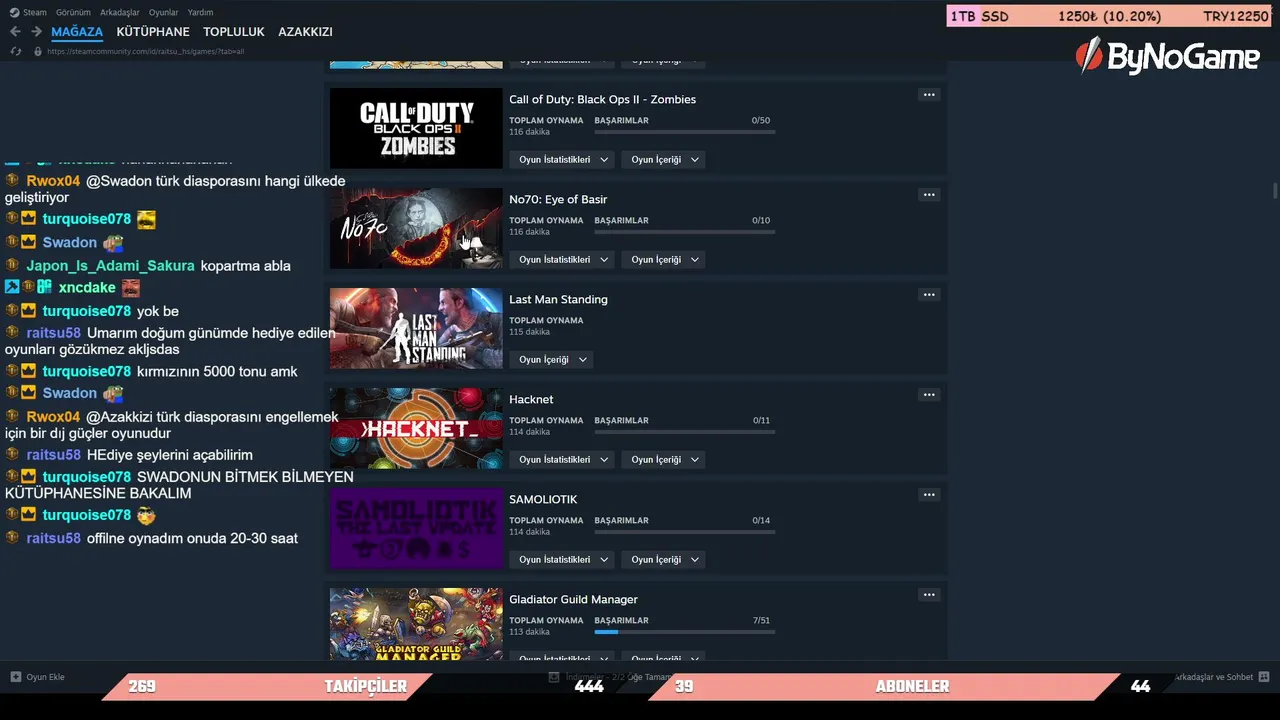
Task: Expand Oyun İçeriği for Last Man Standing
Action: point(551,360)
